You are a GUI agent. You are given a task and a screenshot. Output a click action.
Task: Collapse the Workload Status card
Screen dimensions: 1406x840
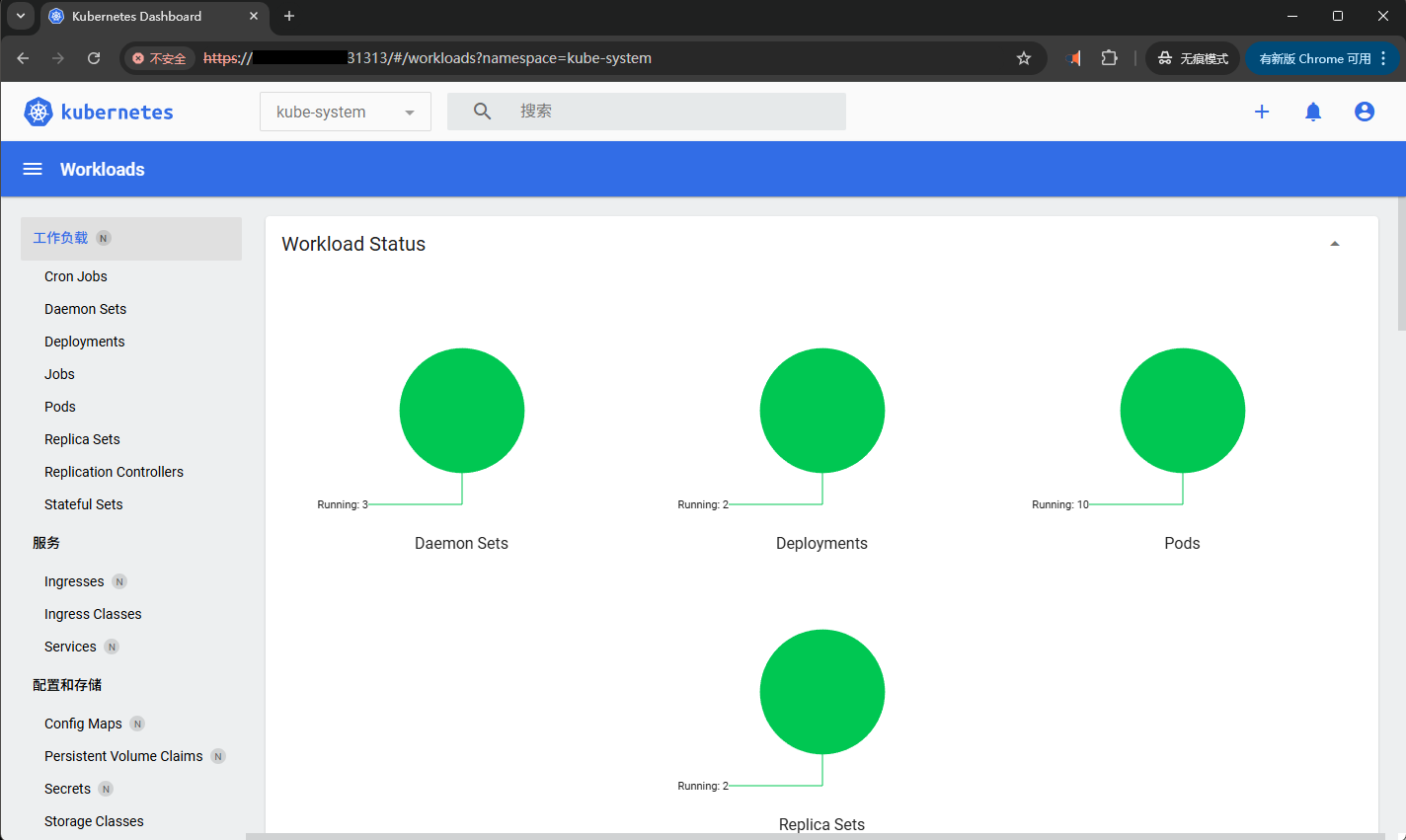tap(1335, 244)
